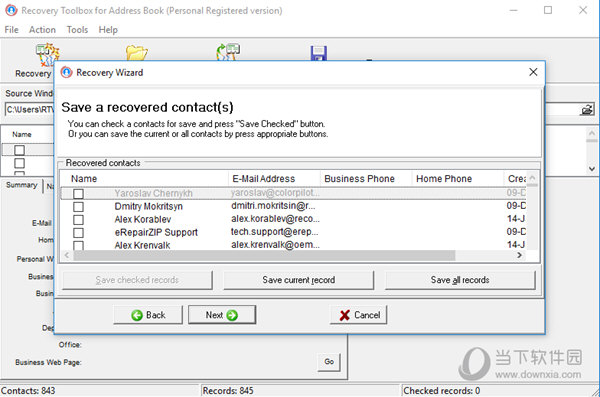
Task: Click Save all records button
Action: (460, 280)
